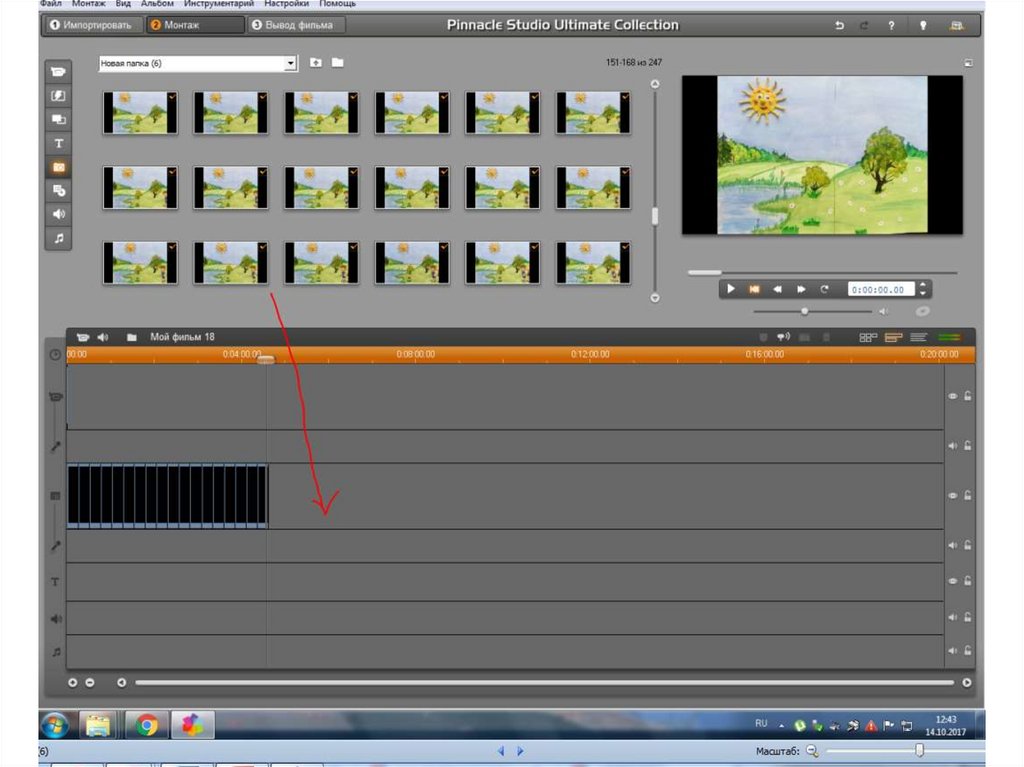Select the Photos section icon in album sidebar

click(x=59, y=167)
